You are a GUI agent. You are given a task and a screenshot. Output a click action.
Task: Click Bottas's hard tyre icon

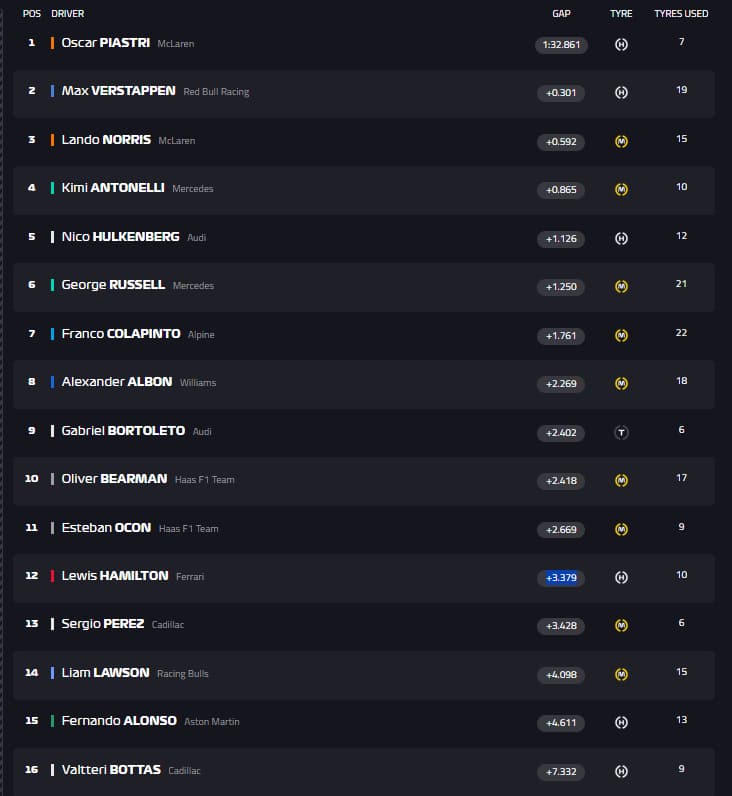coord(621,772)
